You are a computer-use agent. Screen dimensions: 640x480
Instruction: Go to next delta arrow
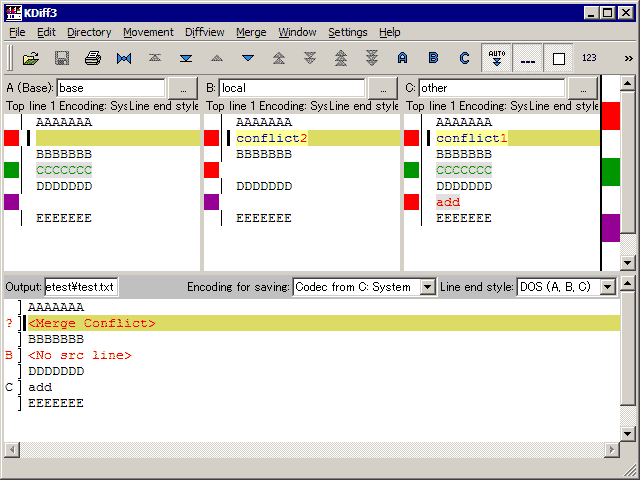point(248,58)
